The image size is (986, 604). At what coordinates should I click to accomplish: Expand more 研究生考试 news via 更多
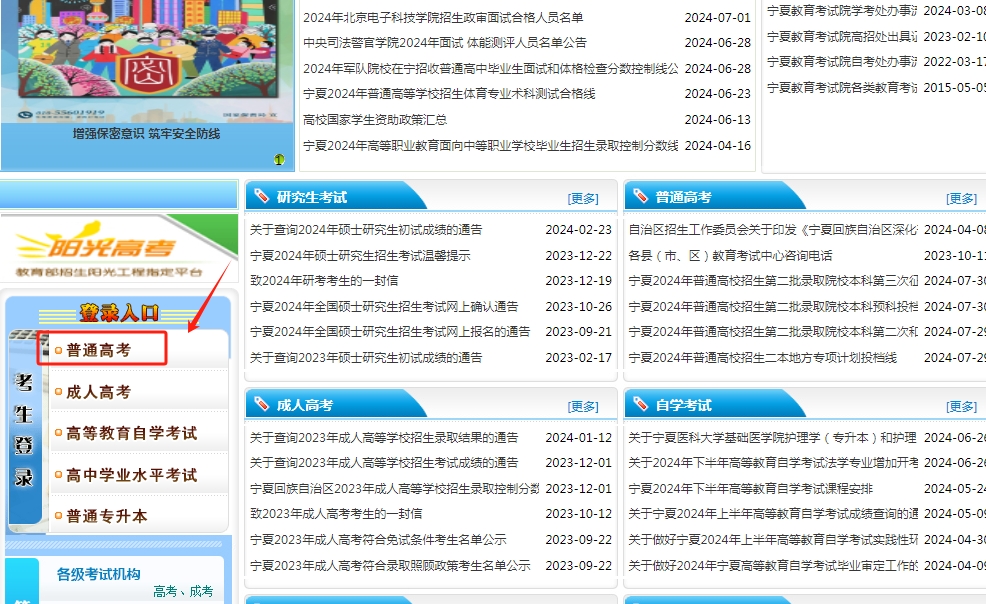click(583, 198)
